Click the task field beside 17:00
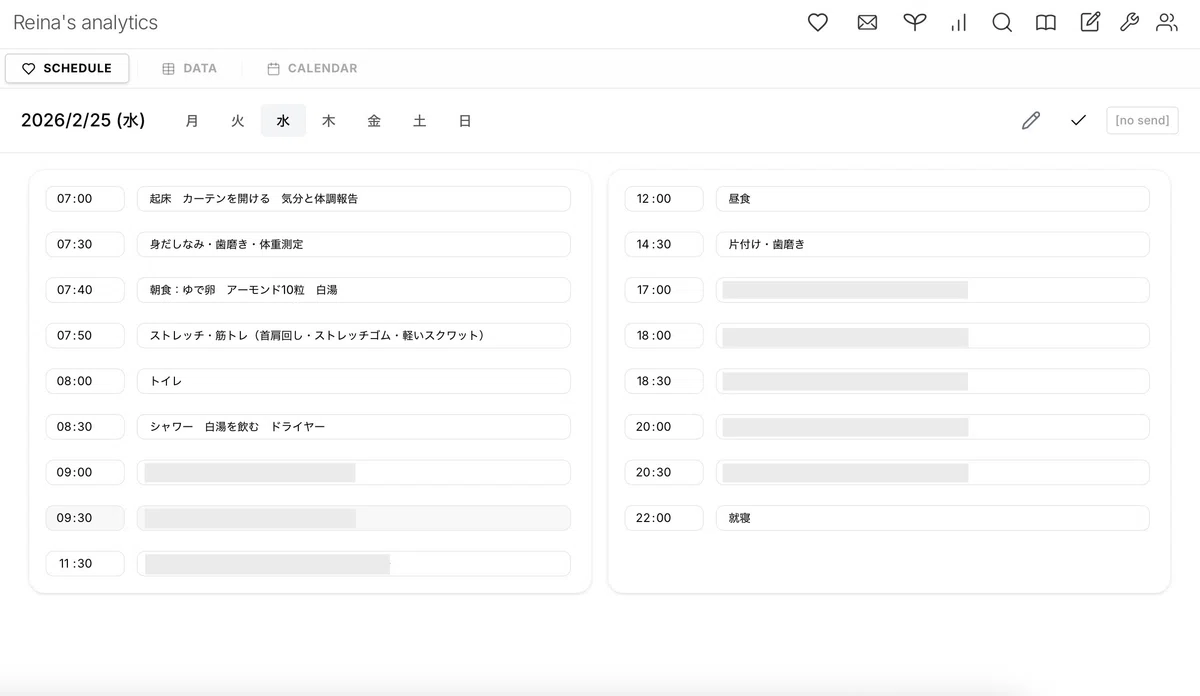The height and width of the screenshot is (696, 1200). point(933,290)
